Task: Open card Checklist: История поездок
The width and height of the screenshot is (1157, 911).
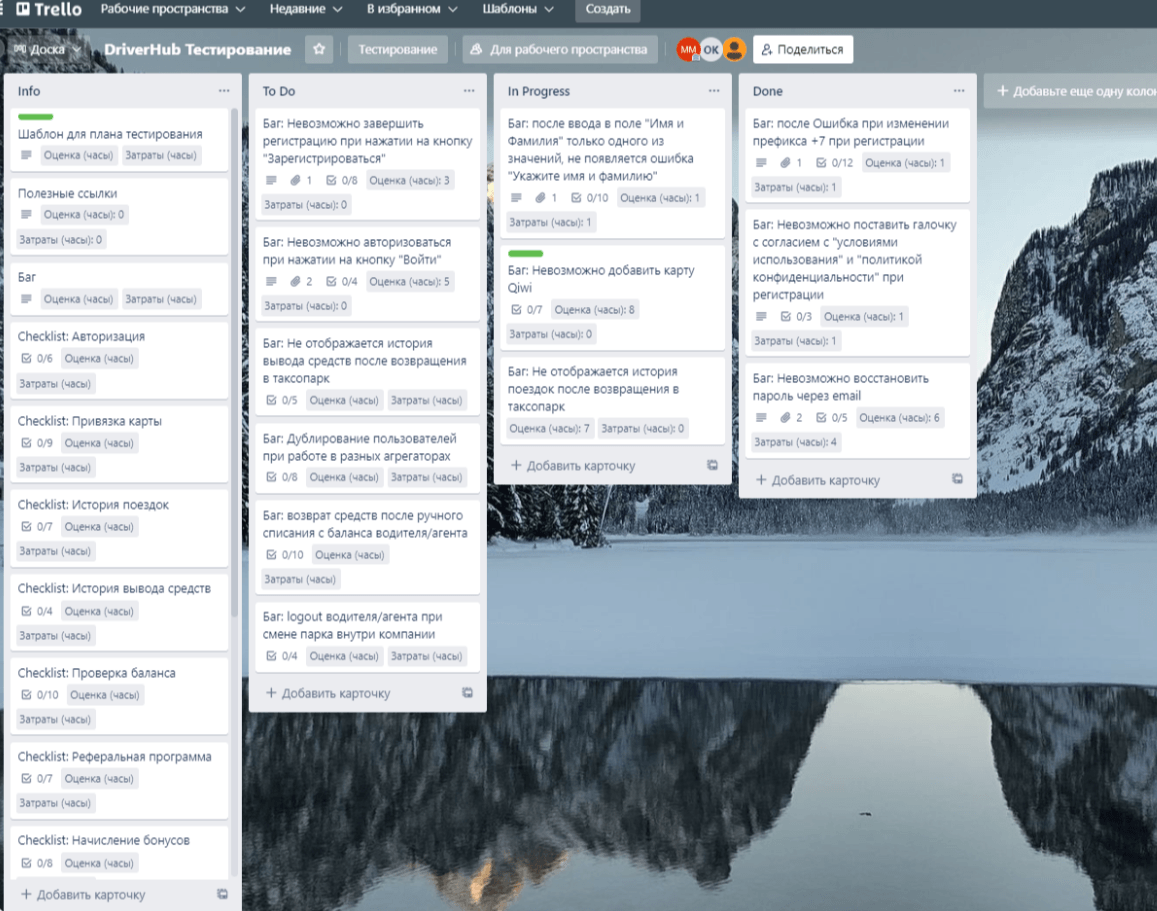Action: click(120, 528)
